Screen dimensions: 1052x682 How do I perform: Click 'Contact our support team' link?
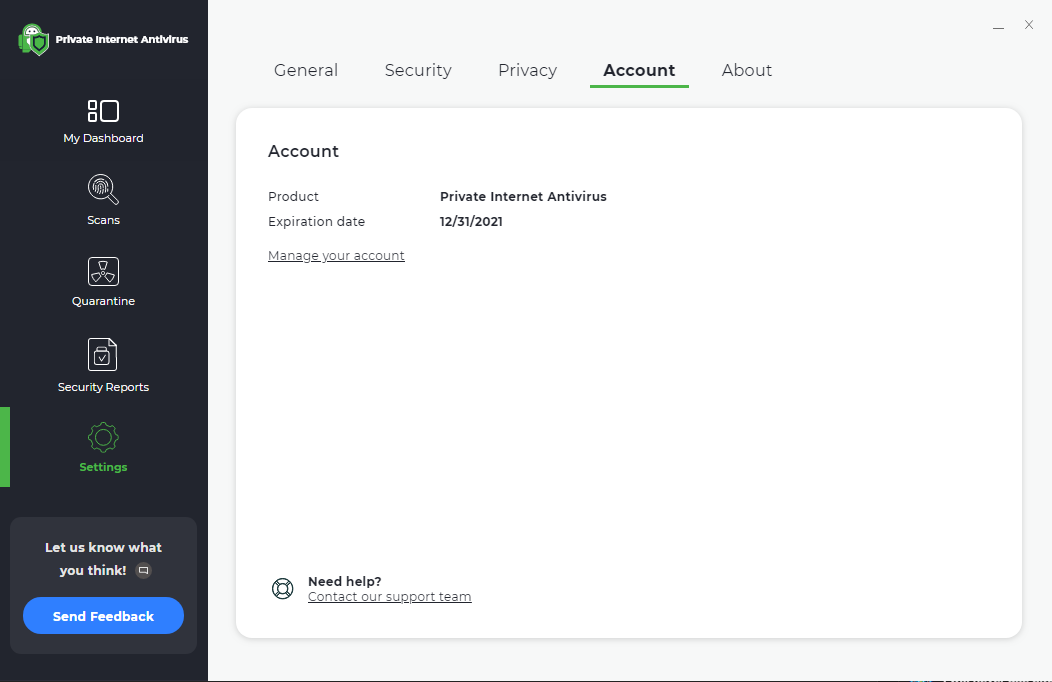click(x=389, y=597)
